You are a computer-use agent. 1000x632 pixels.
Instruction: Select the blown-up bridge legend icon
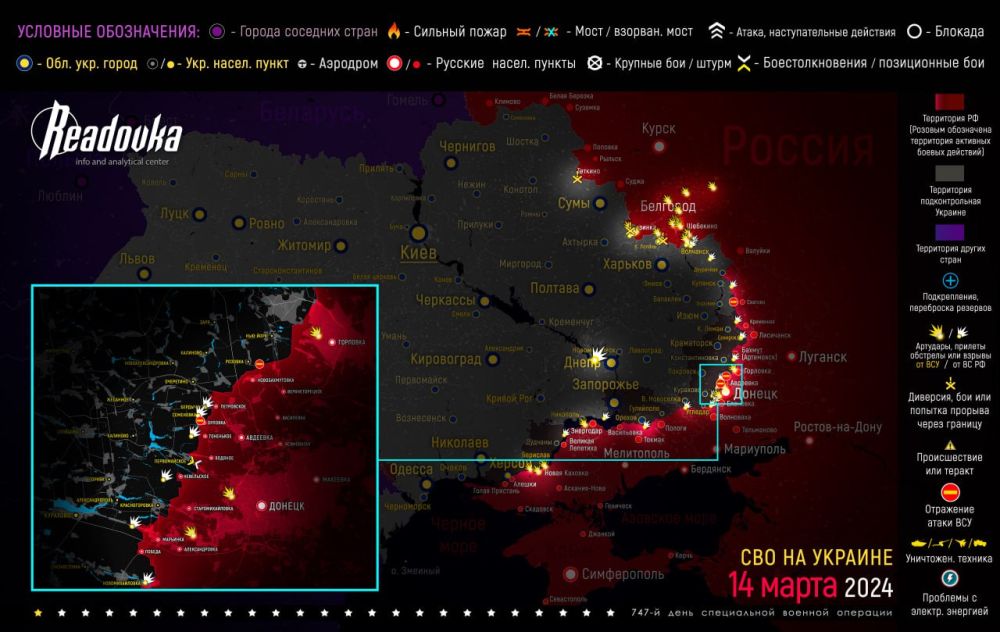549,31
